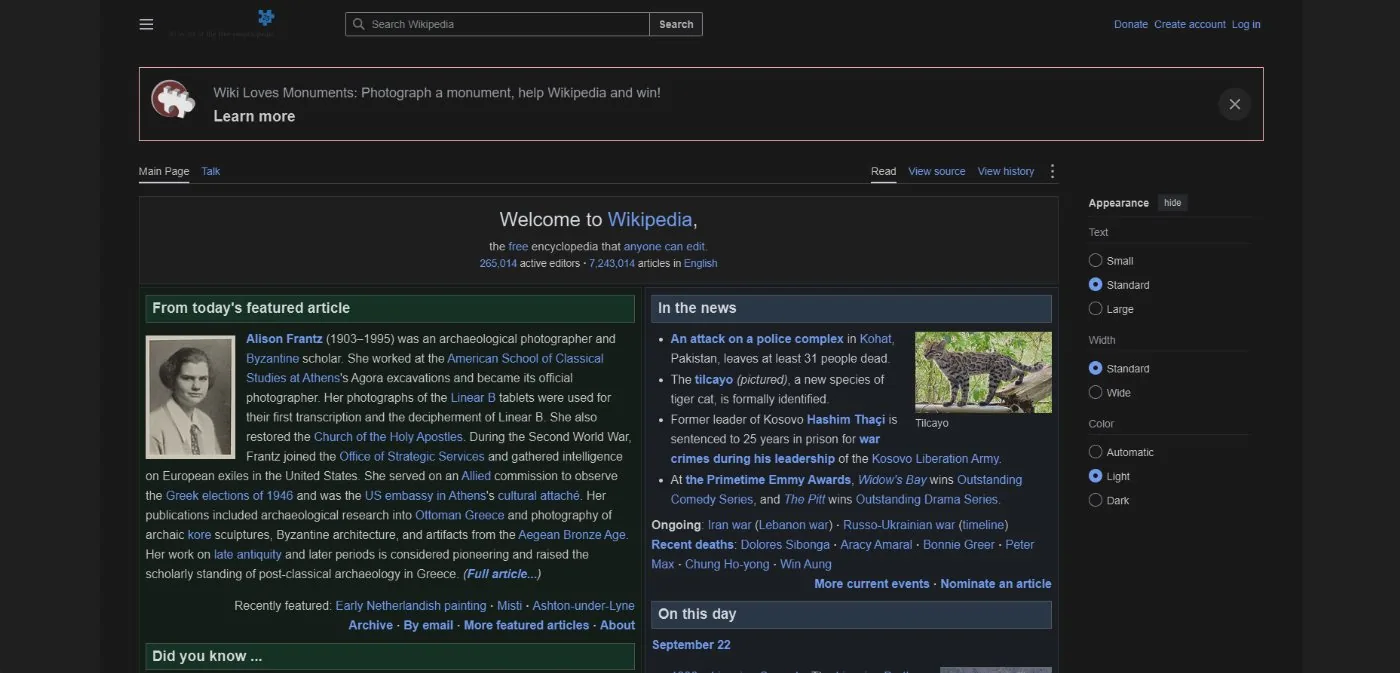
Task: Open the Kohat link
Action: point(876,339)
